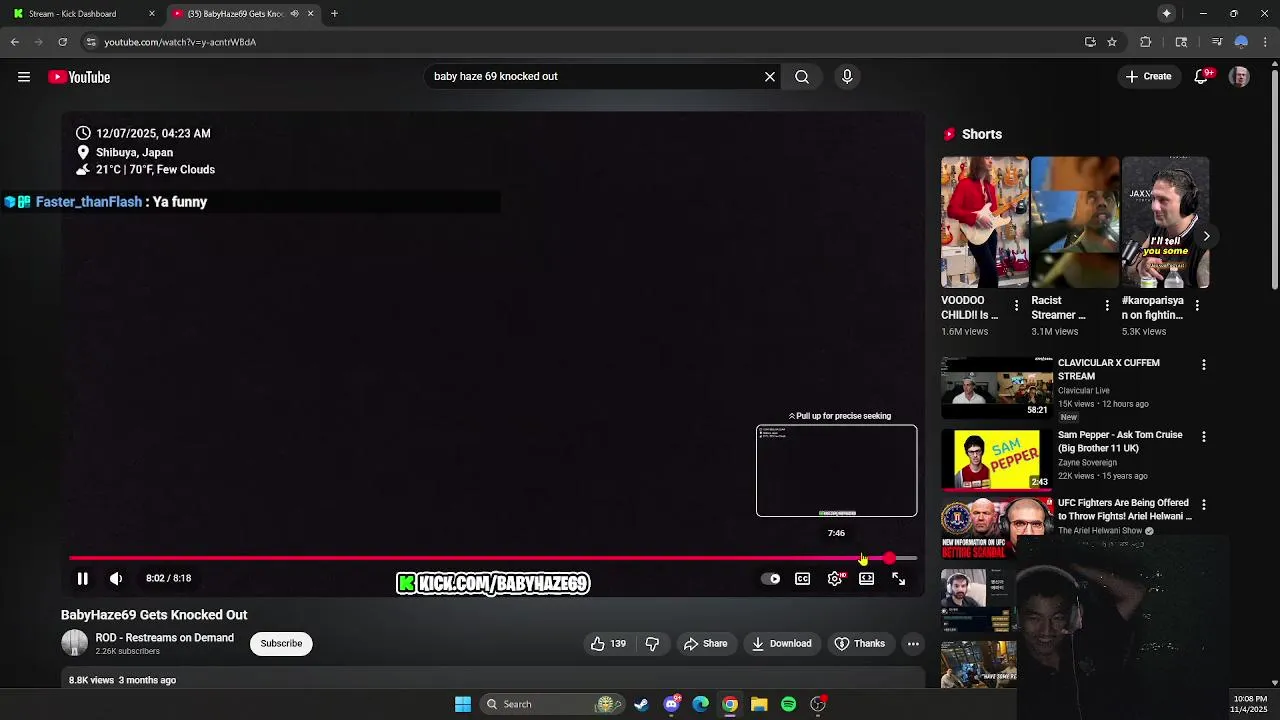1280x720 pixels.
Task: Click the Windows taskbar search box
Action: (x=552, y=704)
